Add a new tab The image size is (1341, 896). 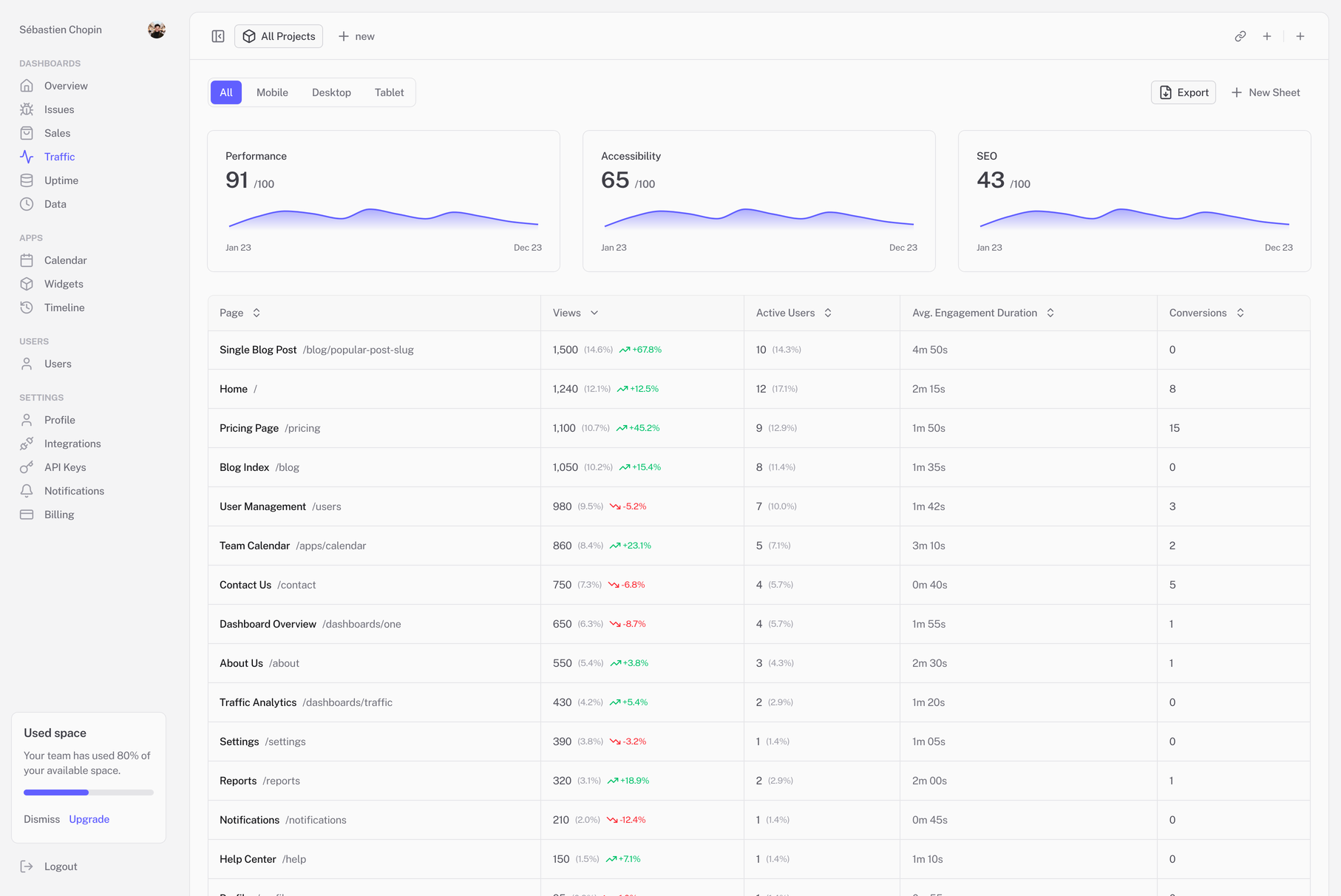[356, 36]
